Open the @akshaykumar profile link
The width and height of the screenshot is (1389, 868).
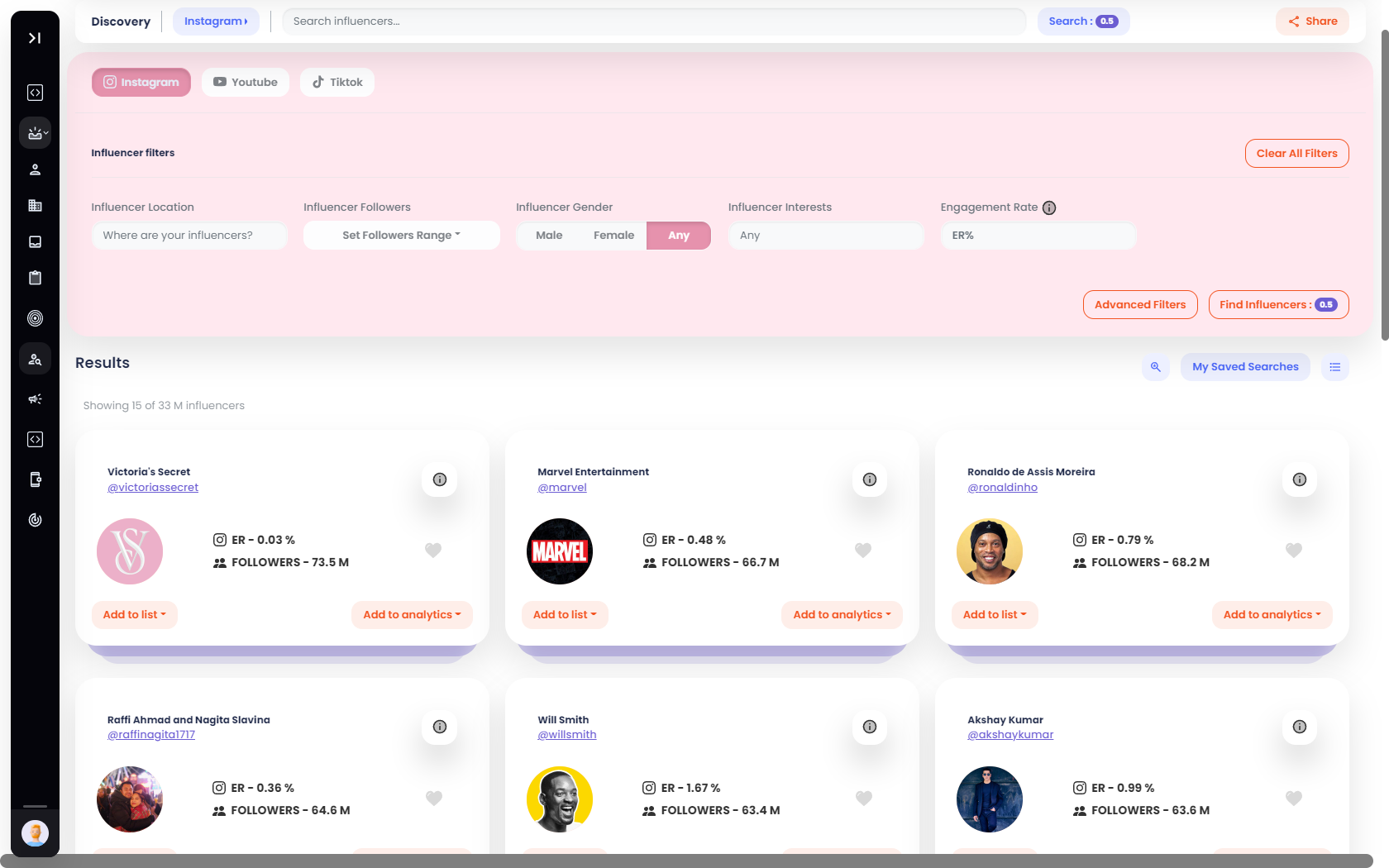click(x=1010, y=735)
